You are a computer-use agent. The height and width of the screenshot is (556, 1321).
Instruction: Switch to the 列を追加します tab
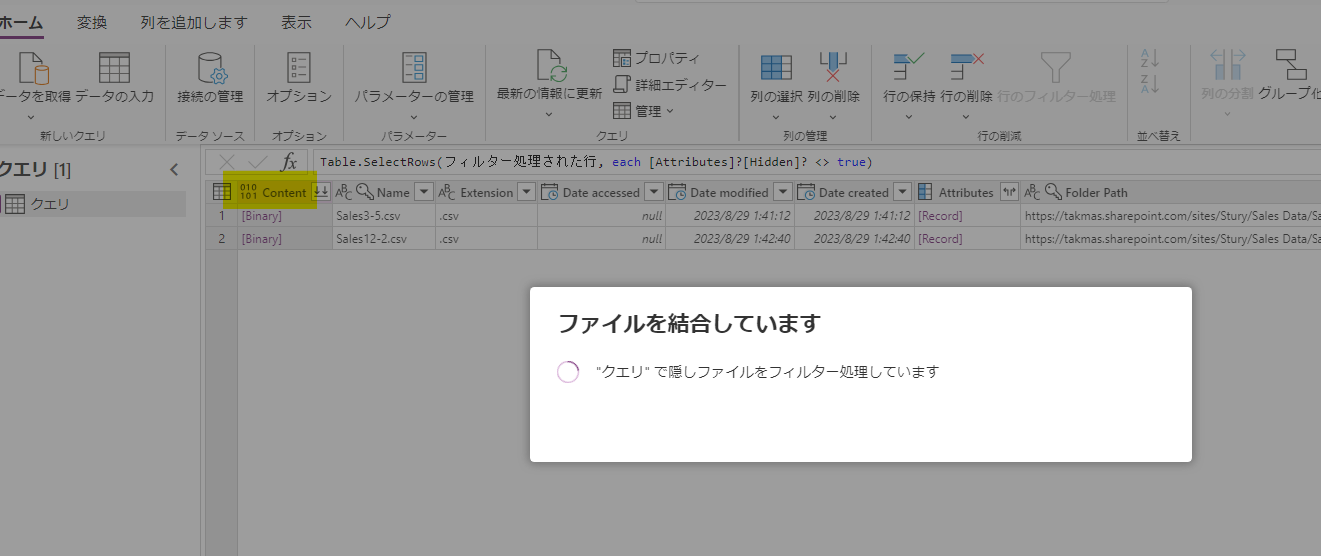(194, 22)
